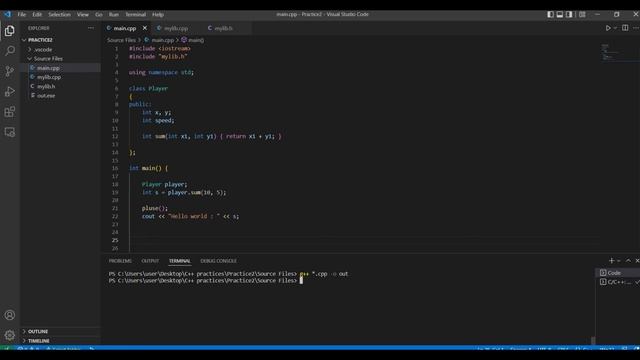Create a new terminal with plus icon
This screenshot has width=640, height=360.
(x=611, y=261)
